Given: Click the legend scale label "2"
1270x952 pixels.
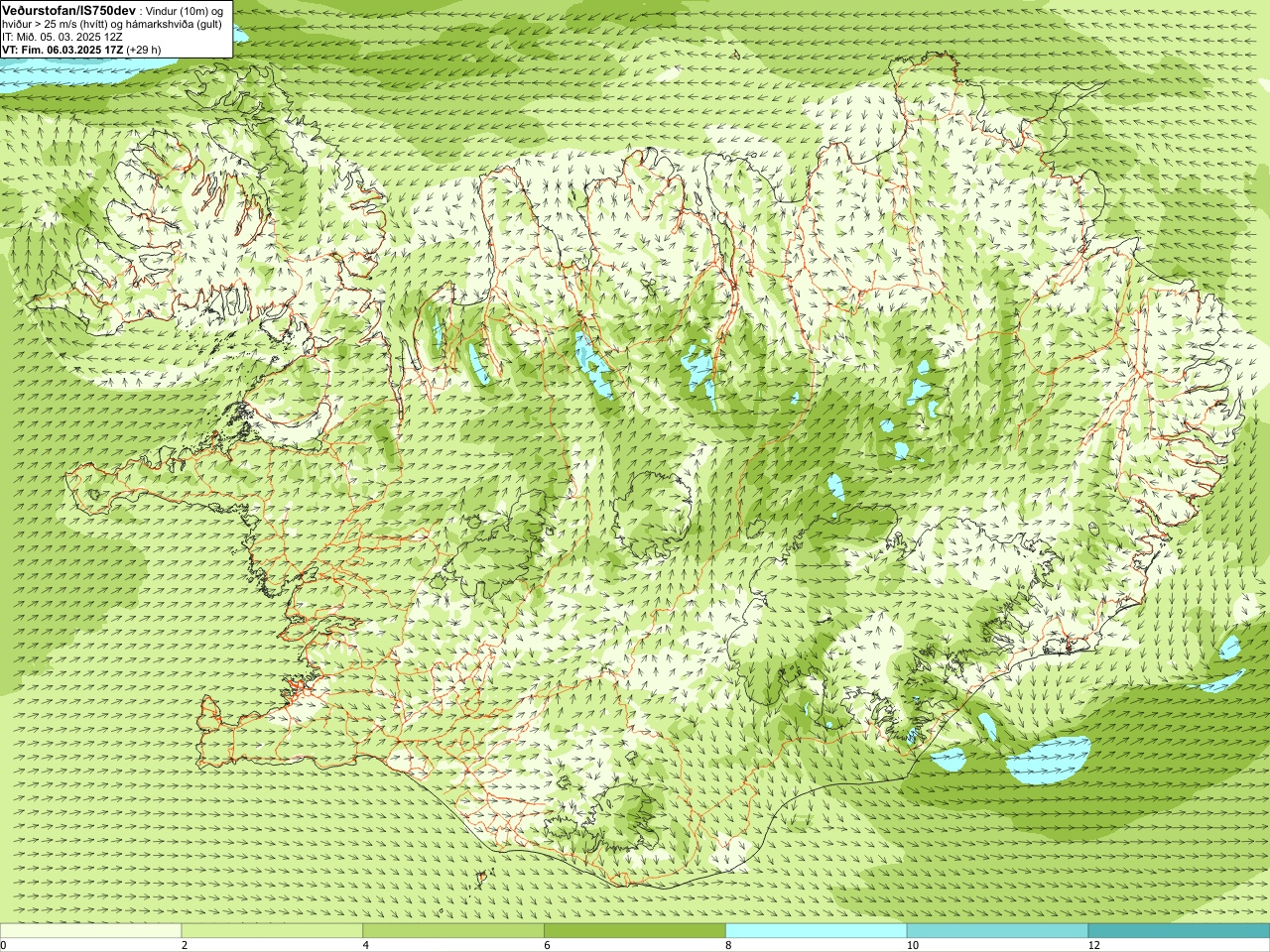Looking at the screenshot, I should (x=185, y=945).
